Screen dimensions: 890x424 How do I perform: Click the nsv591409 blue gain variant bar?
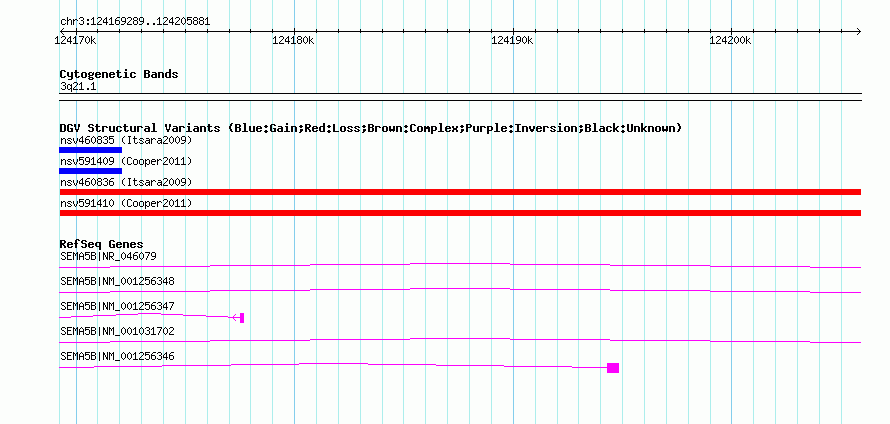91,171
